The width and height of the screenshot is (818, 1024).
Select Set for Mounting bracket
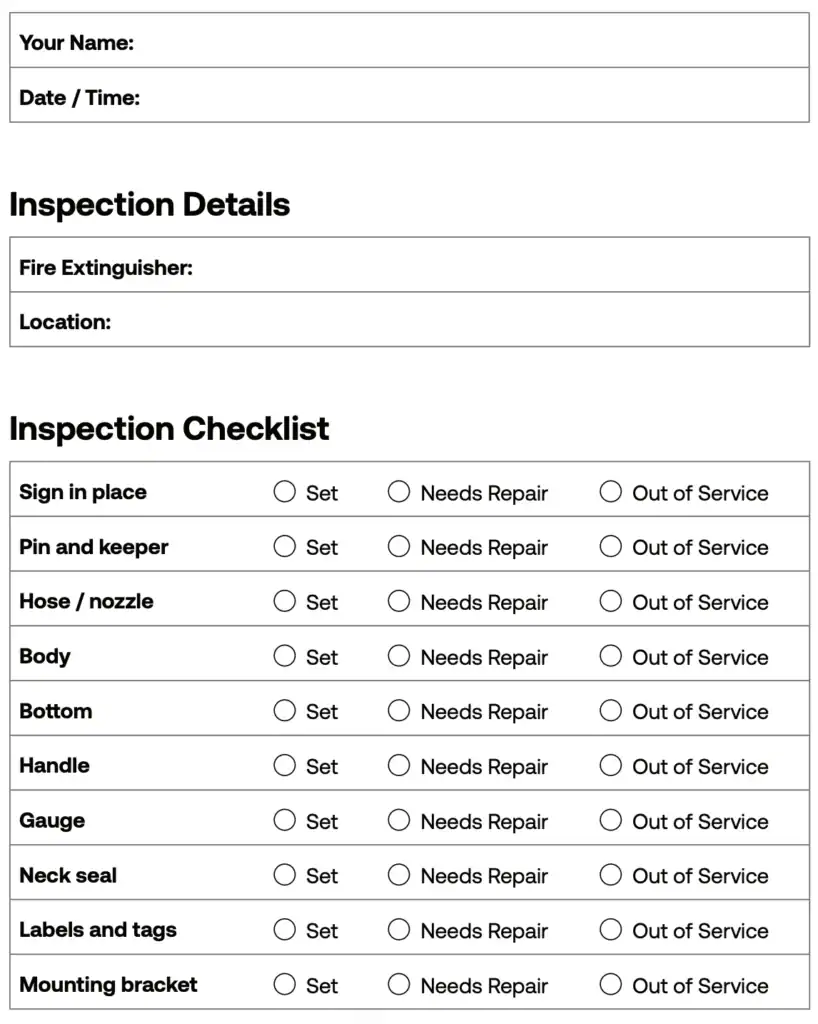285,984
